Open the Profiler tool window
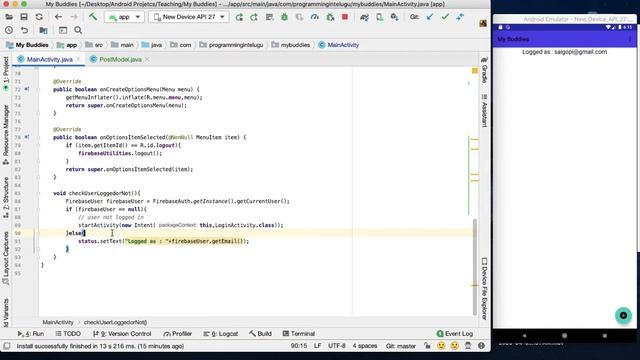The width and height of the screenshot is (640, 360). point(178,333)
